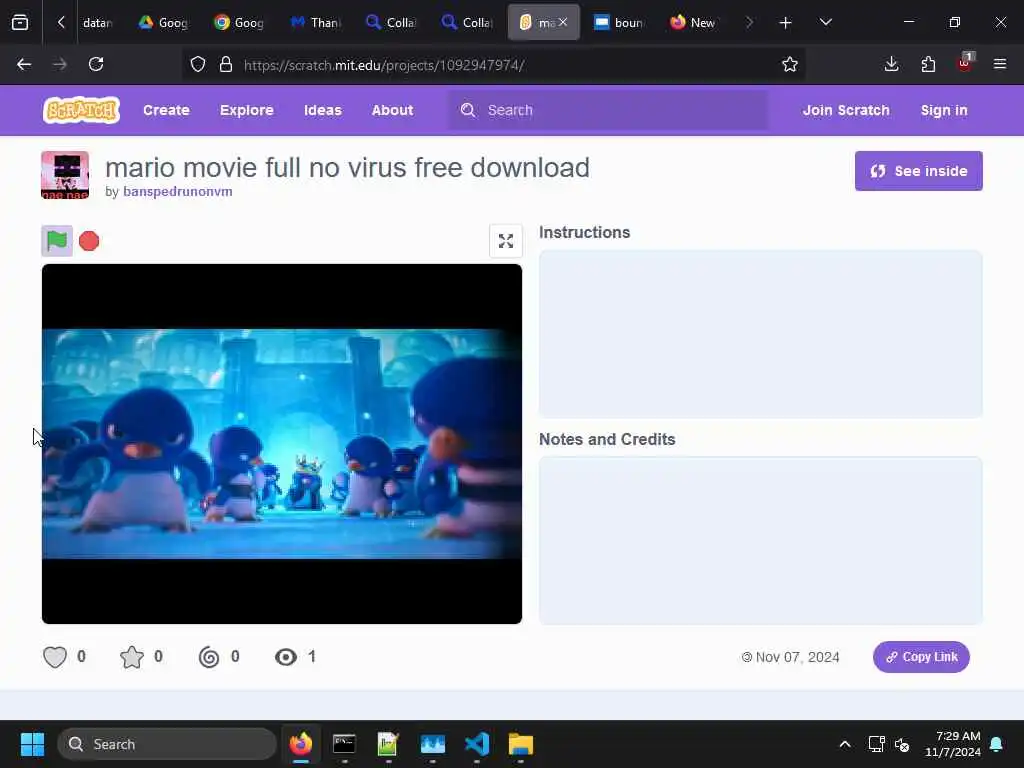Click the Copy Link button
This screenshot has width=1024, height=768.
[921, 657]
